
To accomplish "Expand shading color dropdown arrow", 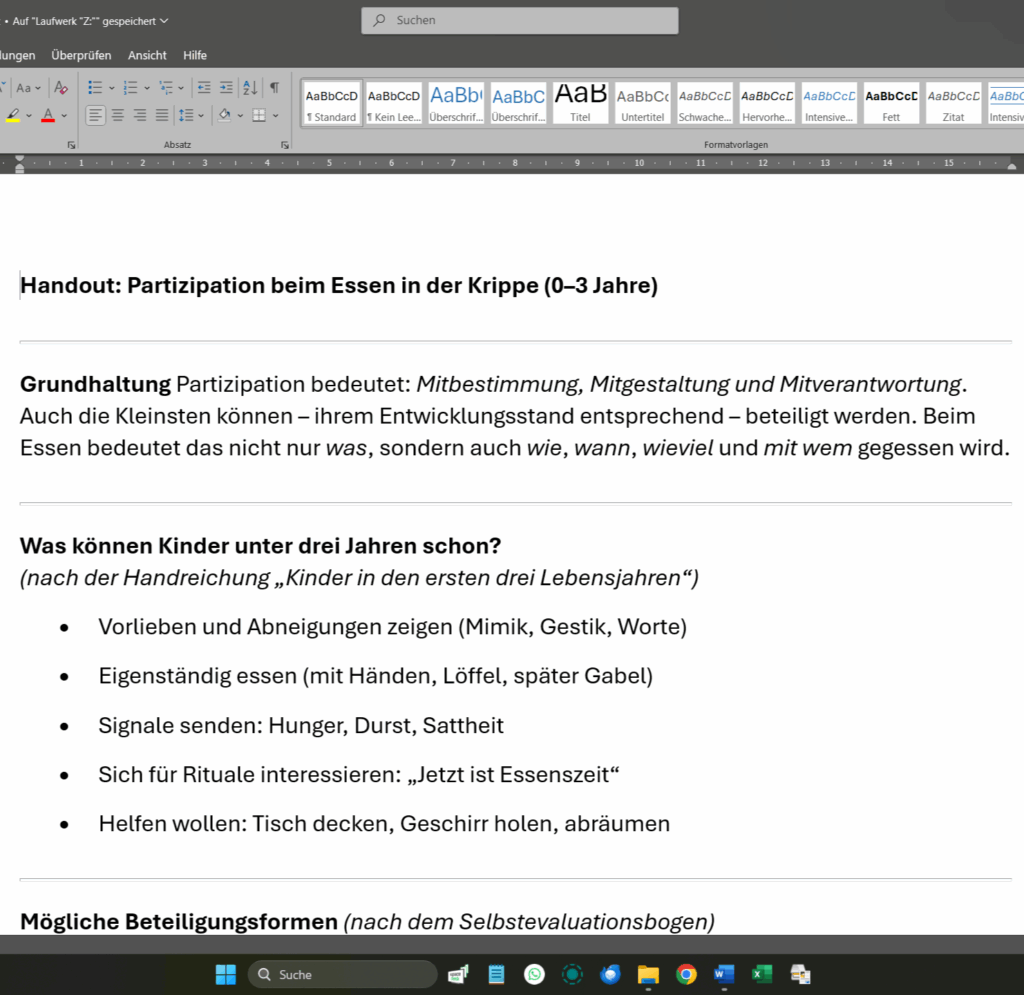I will pos(240,116).
